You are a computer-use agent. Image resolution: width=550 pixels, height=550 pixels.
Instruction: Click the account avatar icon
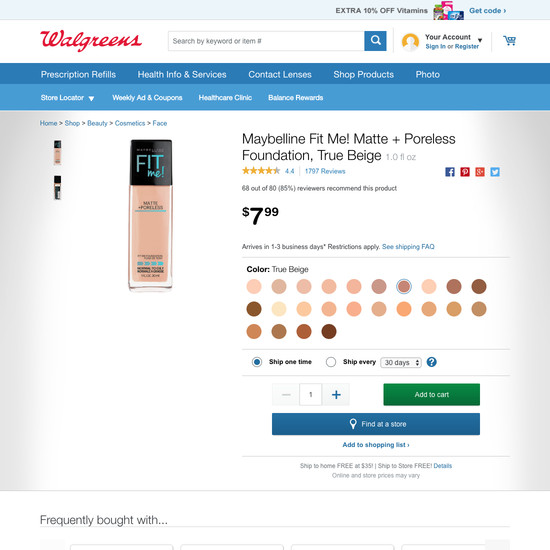click(410, 42)
